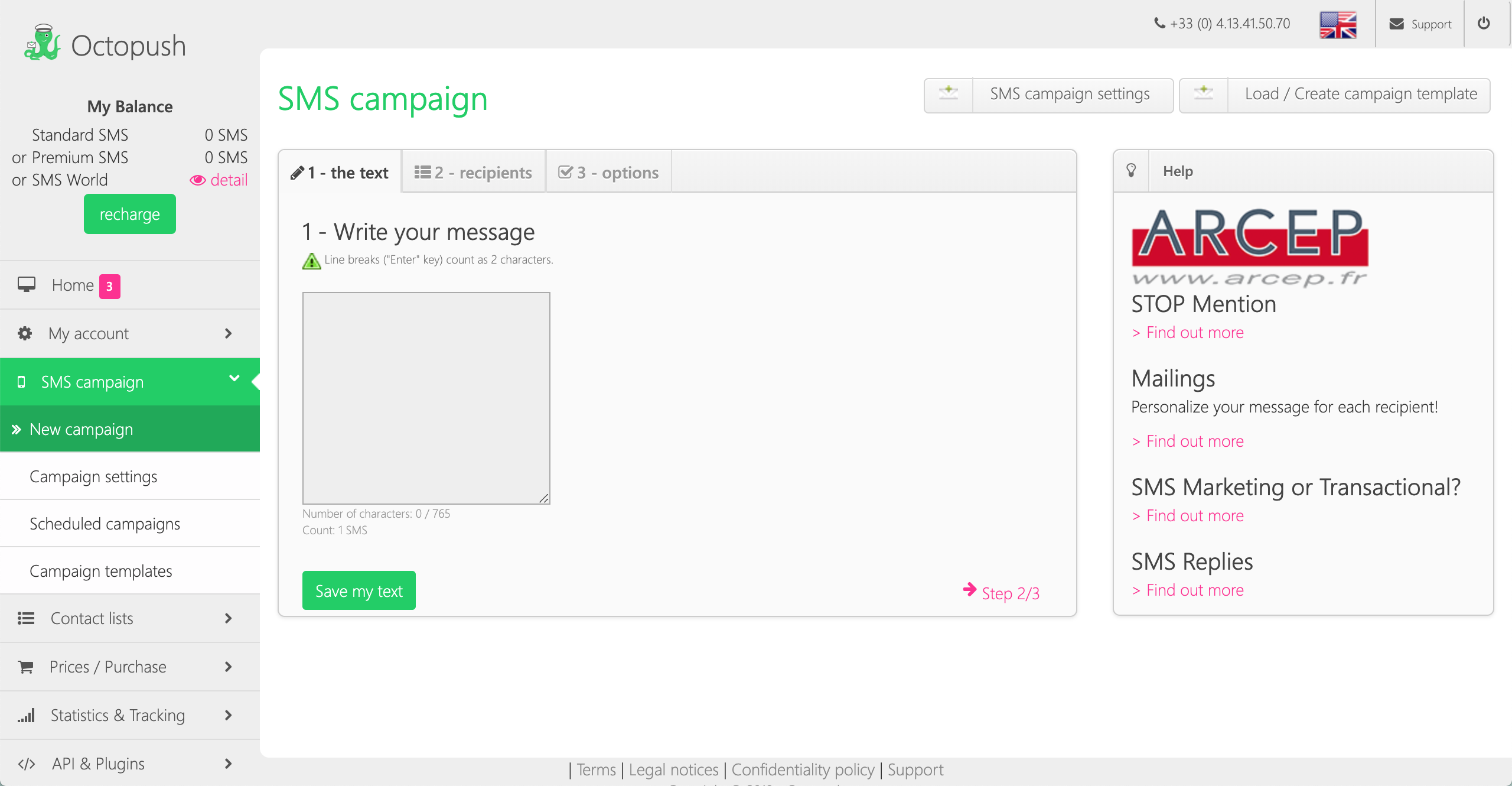Click the icon beside SMS campaign settings
This screenshot has width=1512, height=786.
[949, 95]
